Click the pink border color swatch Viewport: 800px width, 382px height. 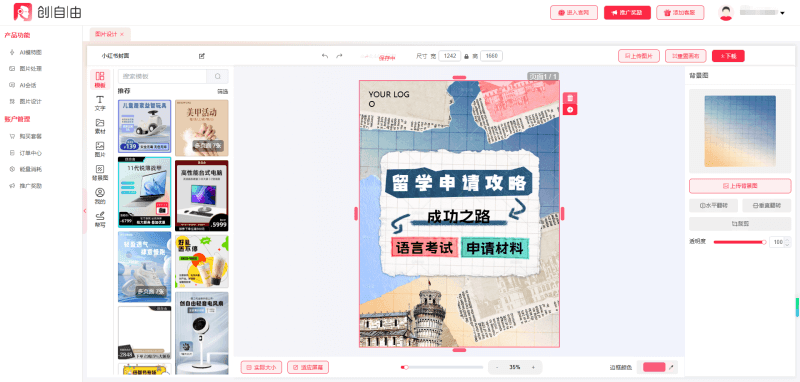[654, 367]
